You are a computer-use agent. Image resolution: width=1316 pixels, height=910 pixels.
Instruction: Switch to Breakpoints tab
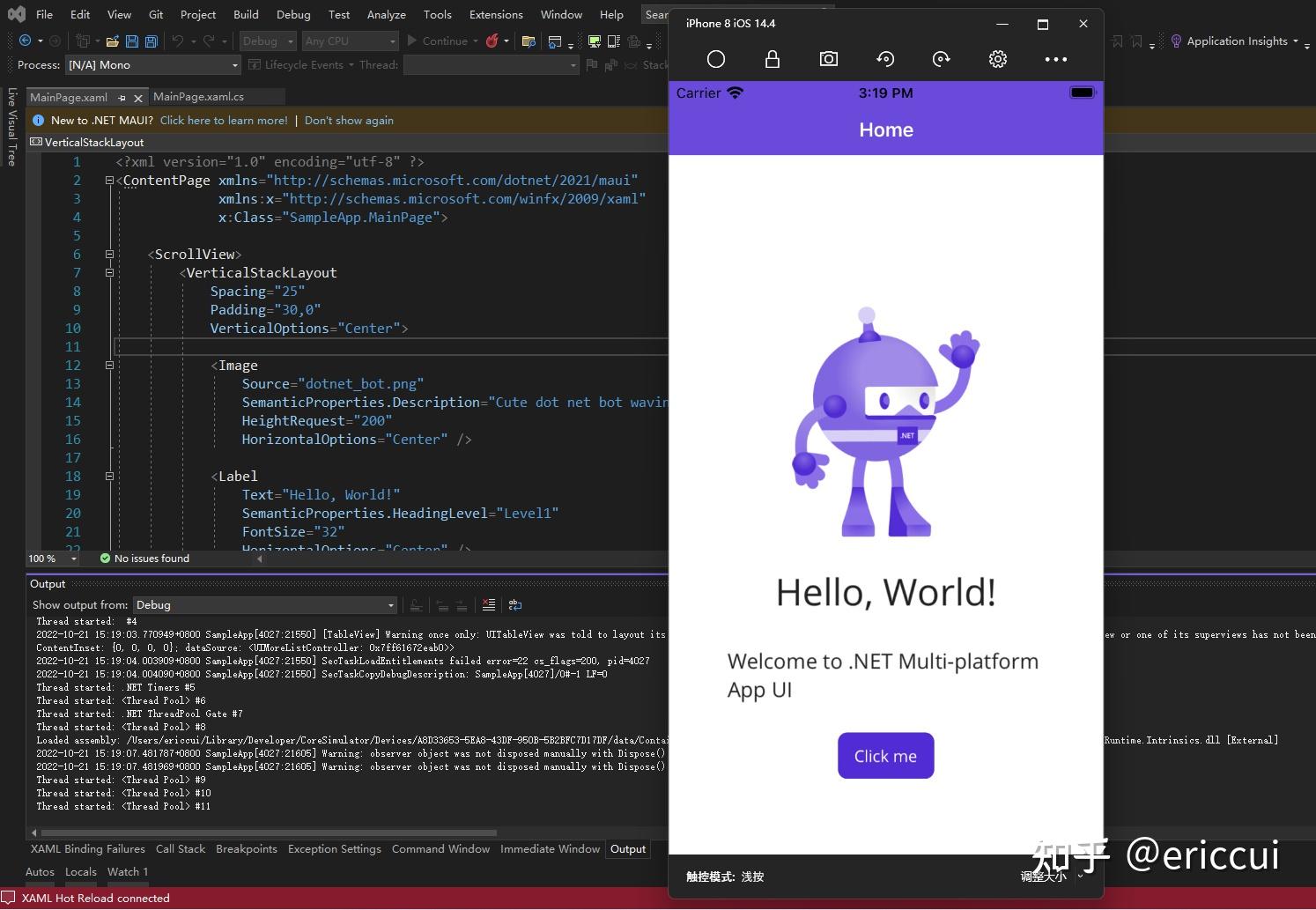pyautogui.click(x=247, y=849)
